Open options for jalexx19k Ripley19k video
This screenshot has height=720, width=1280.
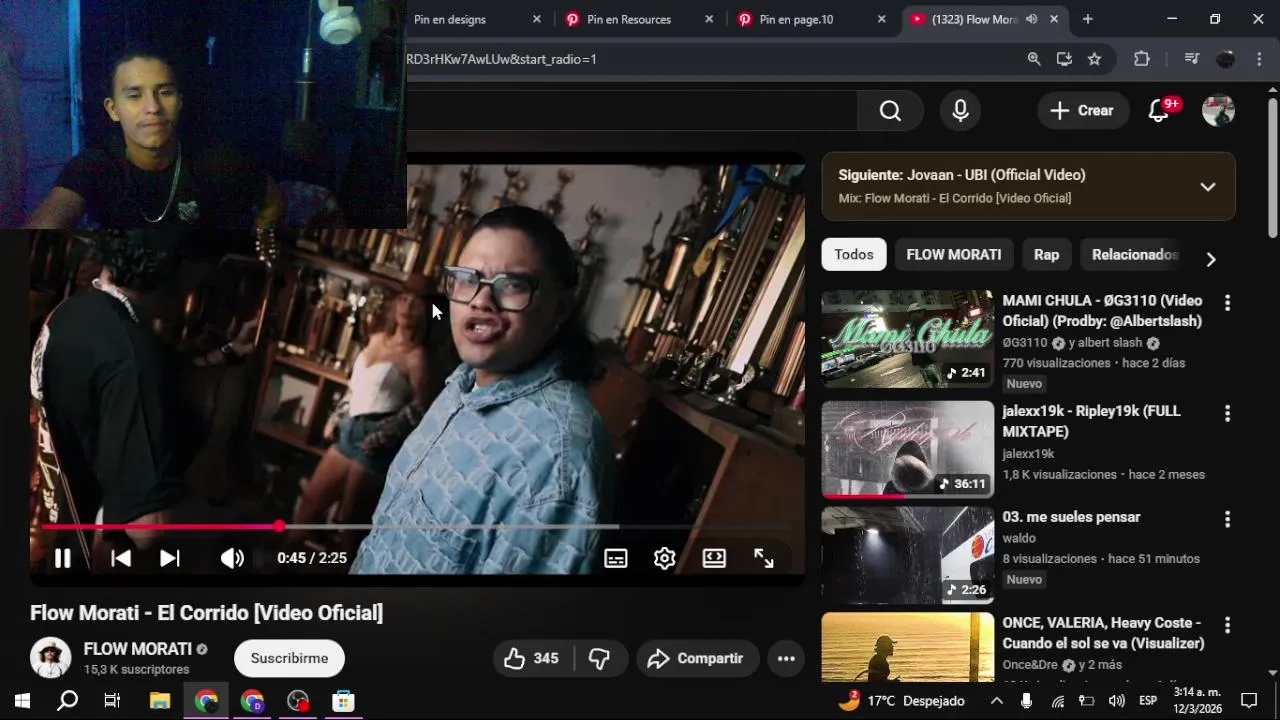[1227, 413]
